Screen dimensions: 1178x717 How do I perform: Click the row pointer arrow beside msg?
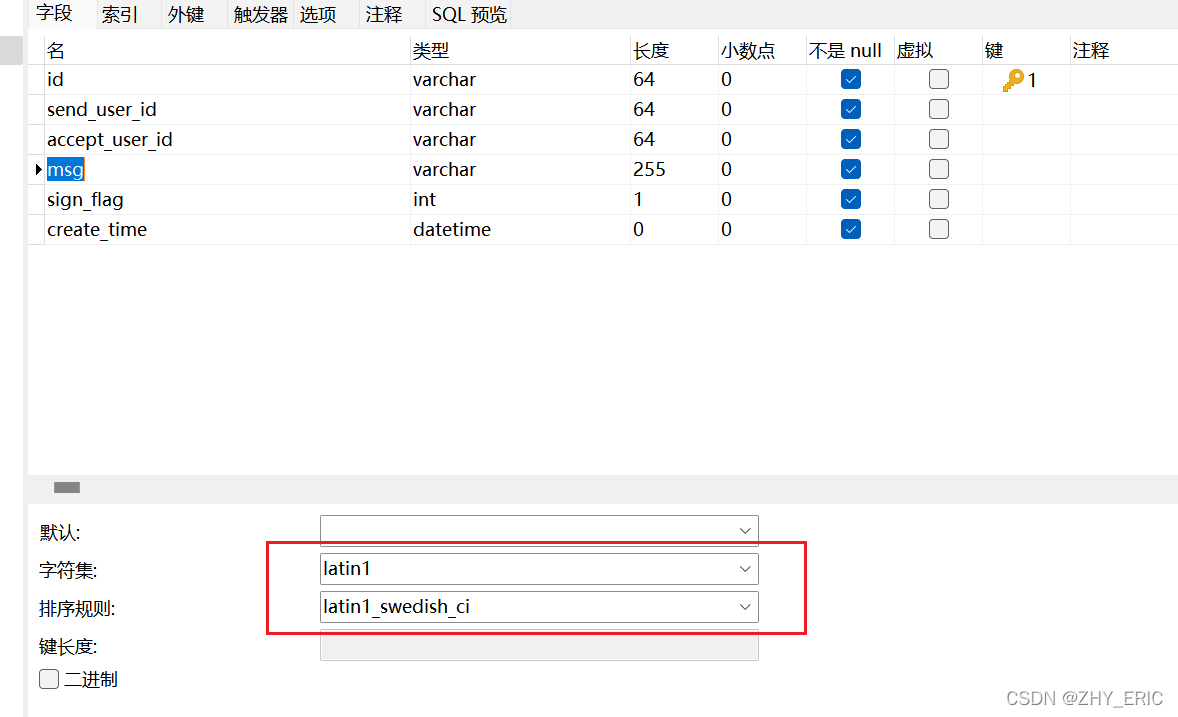tap(38, 169)
